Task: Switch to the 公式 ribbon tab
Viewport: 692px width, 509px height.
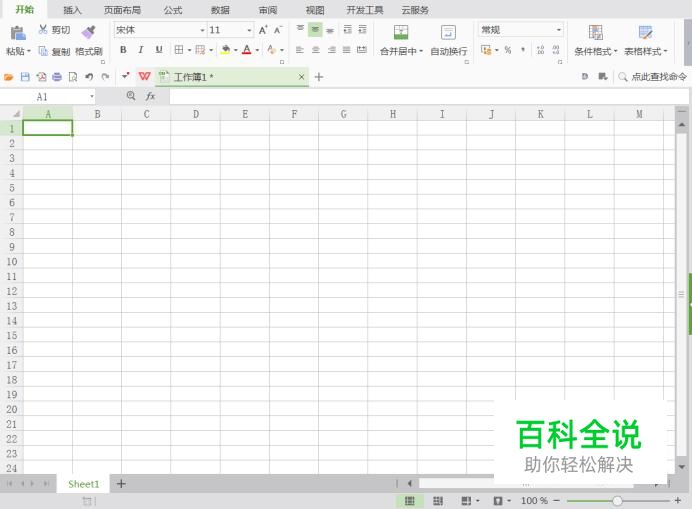Action: tap(173, 10)
